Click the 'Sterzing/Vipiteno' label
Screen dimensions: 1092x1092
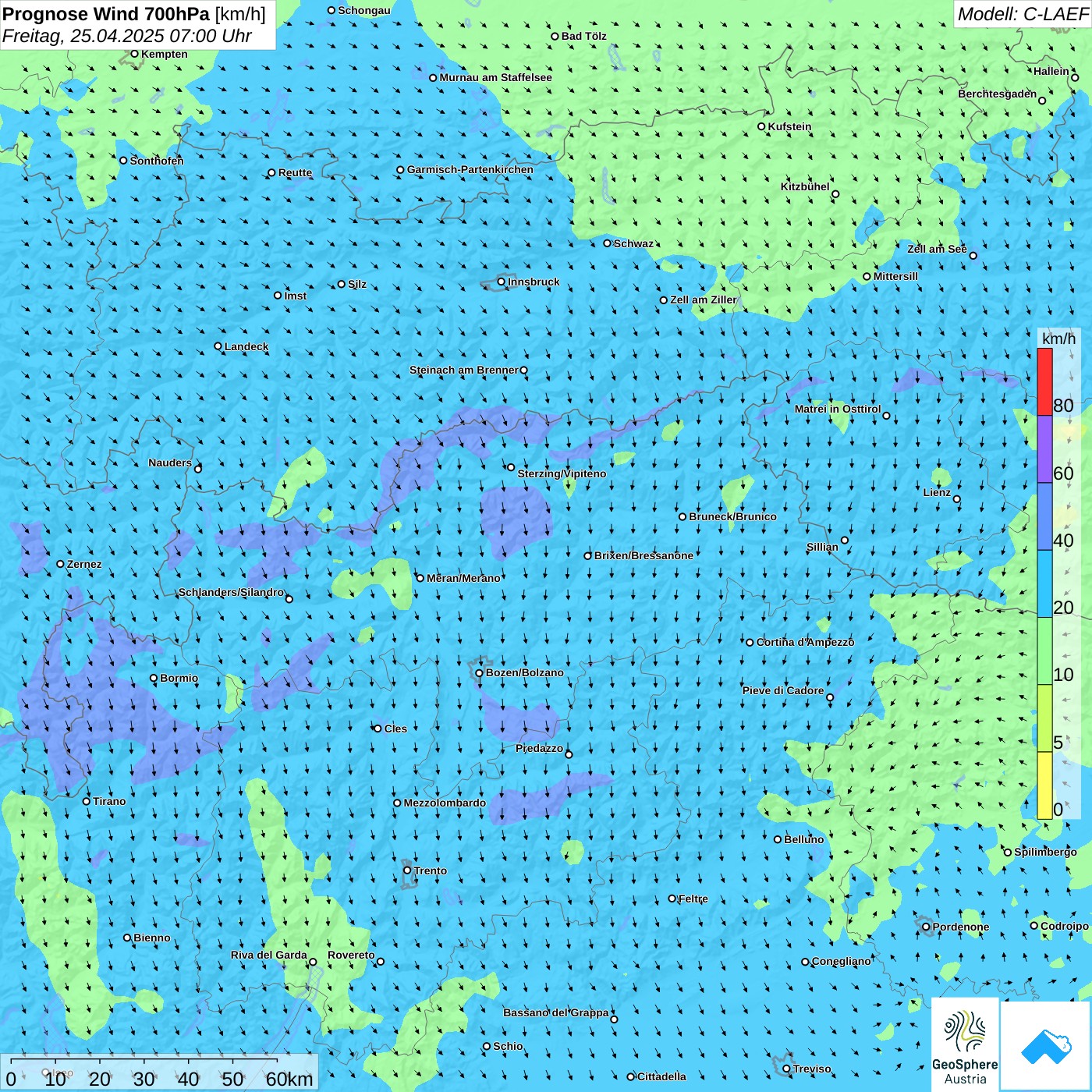point(562,473)
